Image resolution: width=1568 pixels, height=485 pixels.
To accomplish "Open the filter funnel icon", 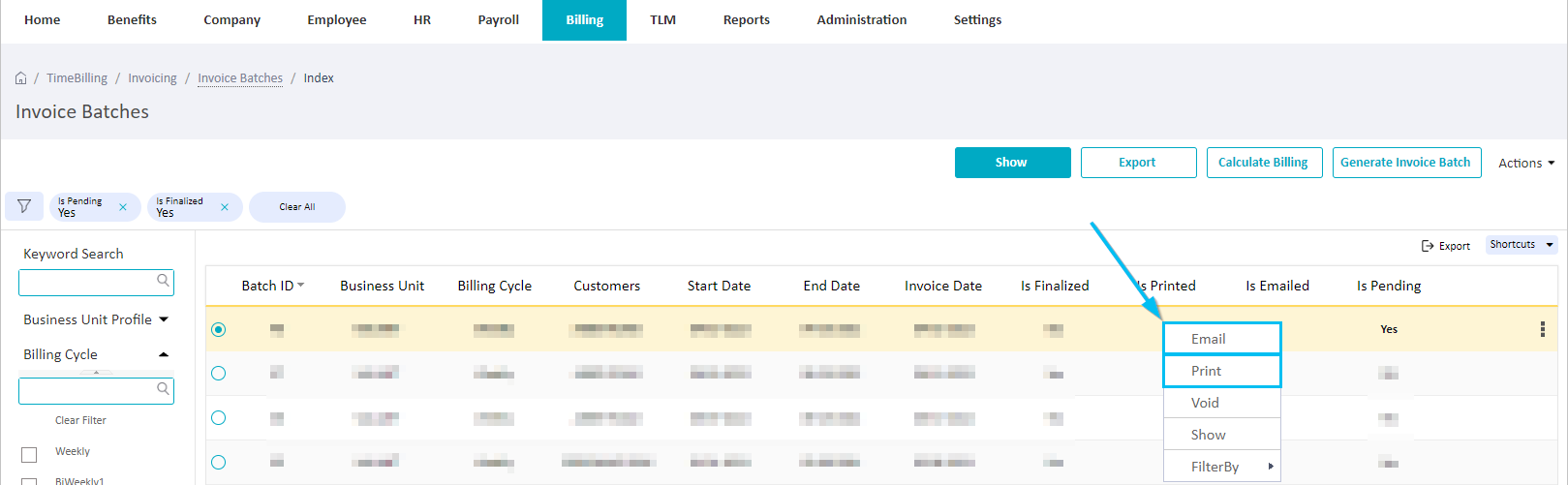I will click(x=24, y=206).
